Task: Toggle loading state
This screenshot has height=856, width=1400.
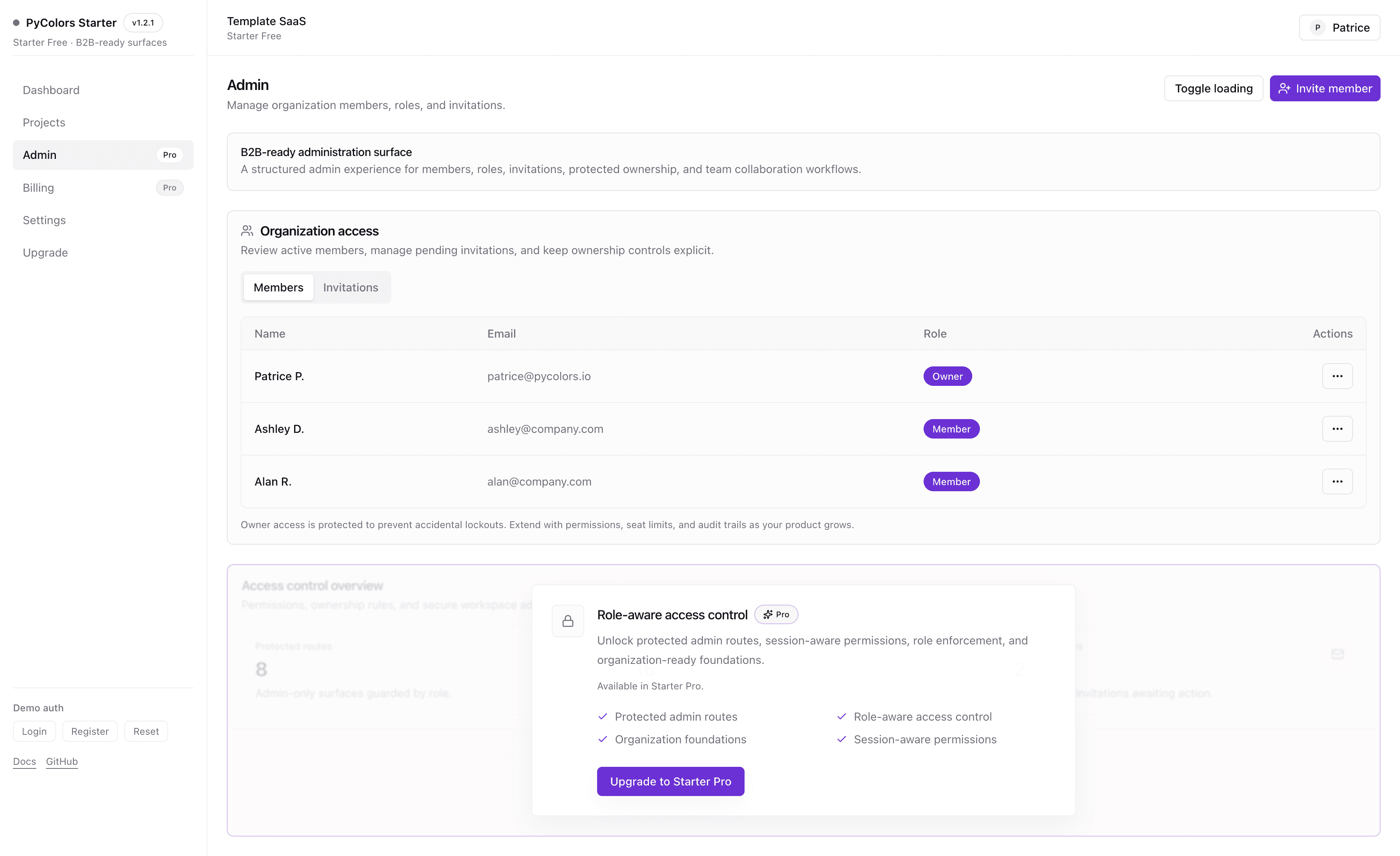Action: pyautogui.click(x=1214, y=88)
